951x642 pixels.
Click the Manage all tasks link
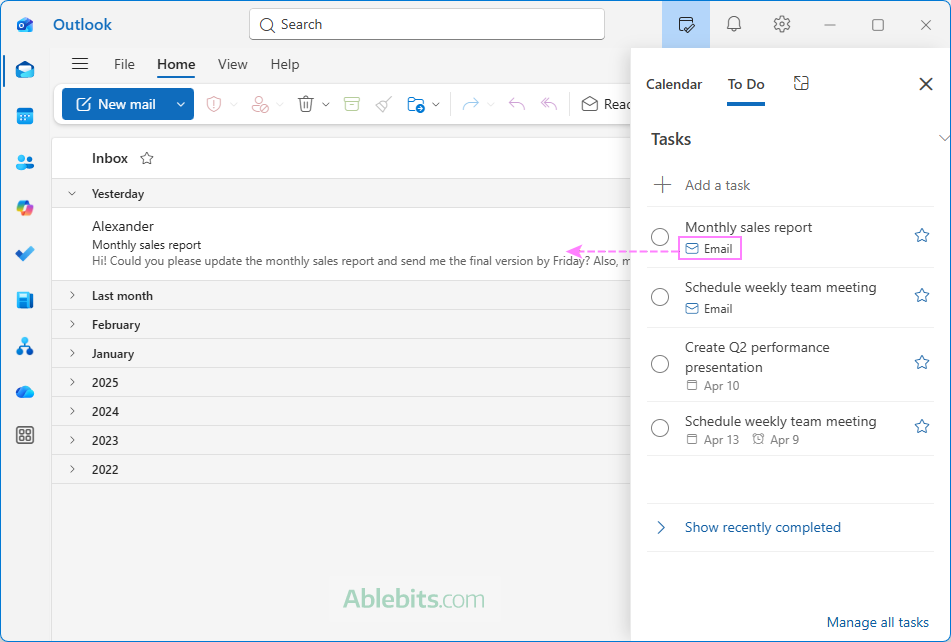(x=877, y=622)
